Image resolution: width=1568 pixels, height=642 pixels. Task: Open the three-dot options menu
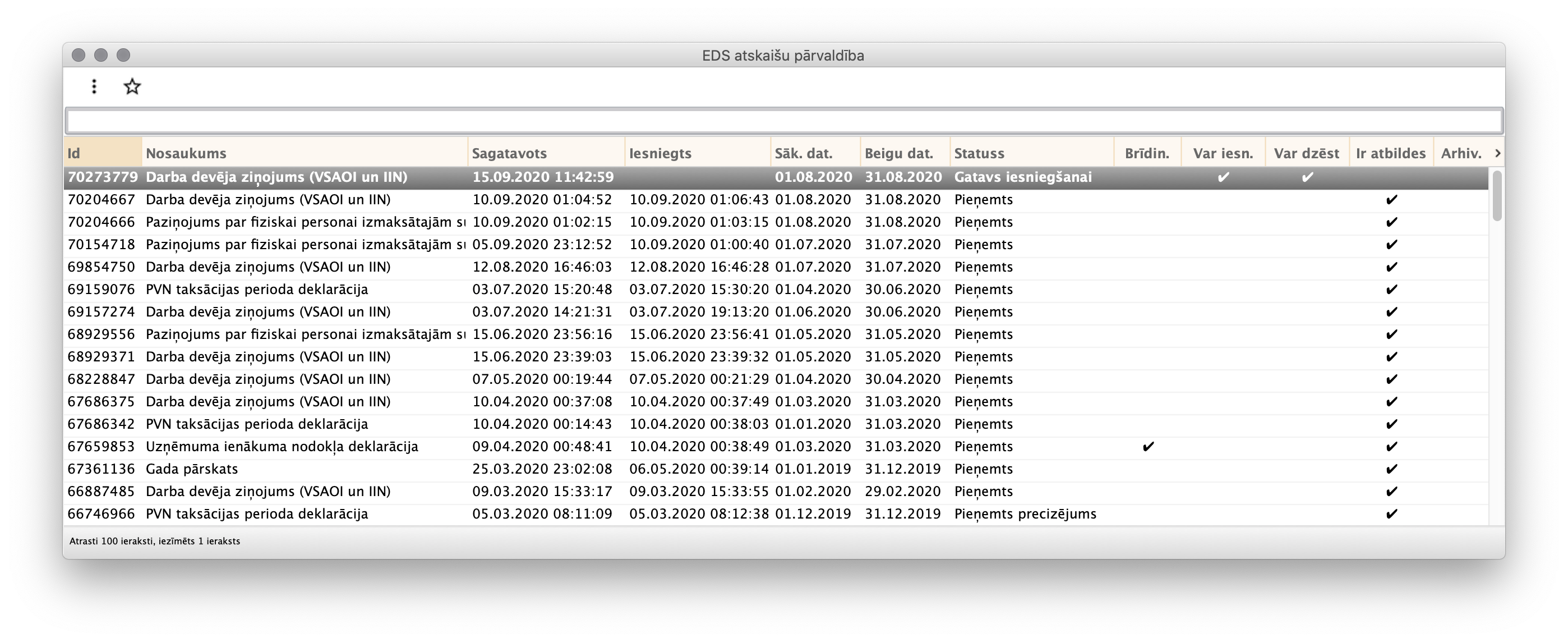pos(94,86)
